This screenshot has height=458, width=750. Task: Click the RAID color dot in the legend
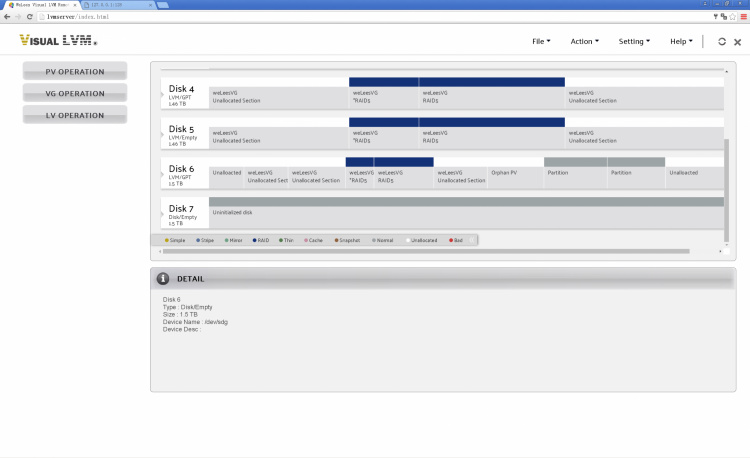(255, 240)
